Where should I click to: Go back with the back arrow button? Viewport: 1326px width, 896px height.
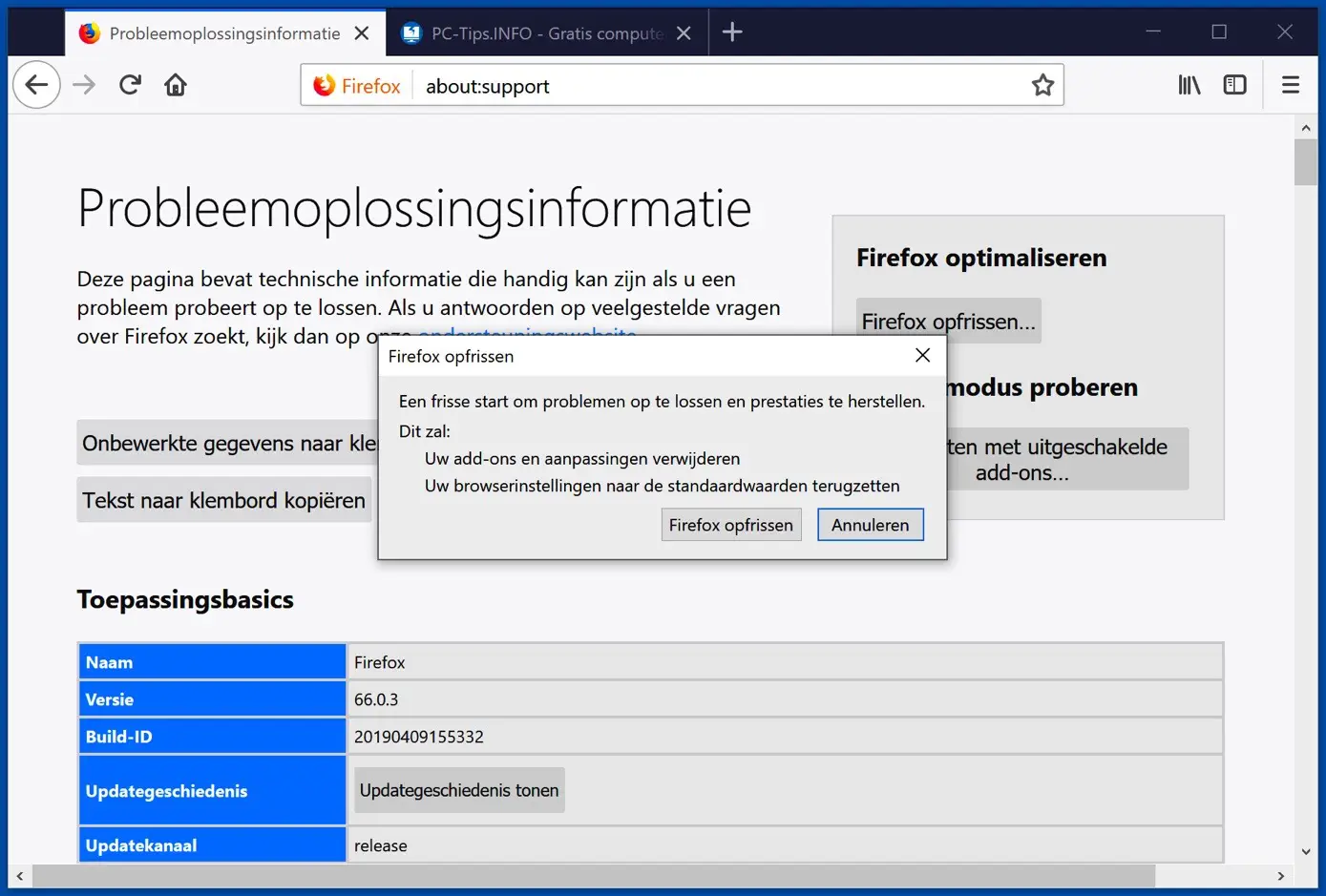36,85
